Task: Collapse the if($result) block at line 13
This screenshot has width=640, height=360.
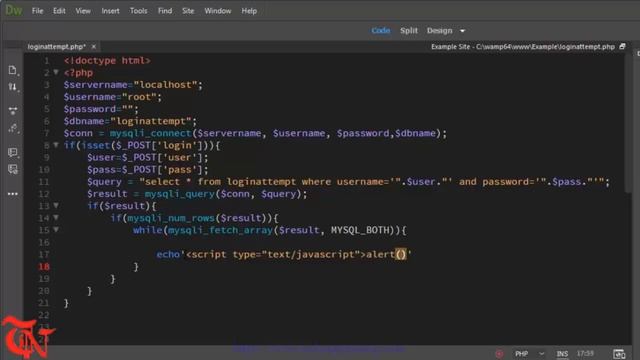Action: pos(56,205)
